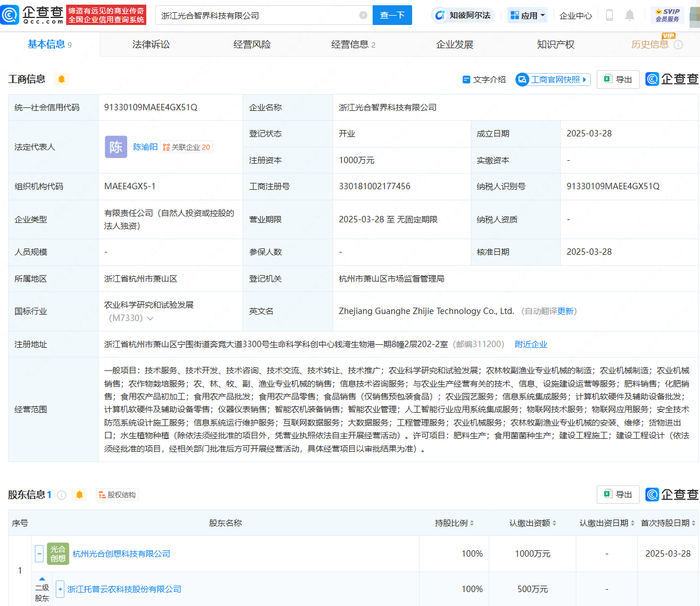Click the info circle next to 股东信息
Viewport: 700px width, 606px height.
point(62,495)
